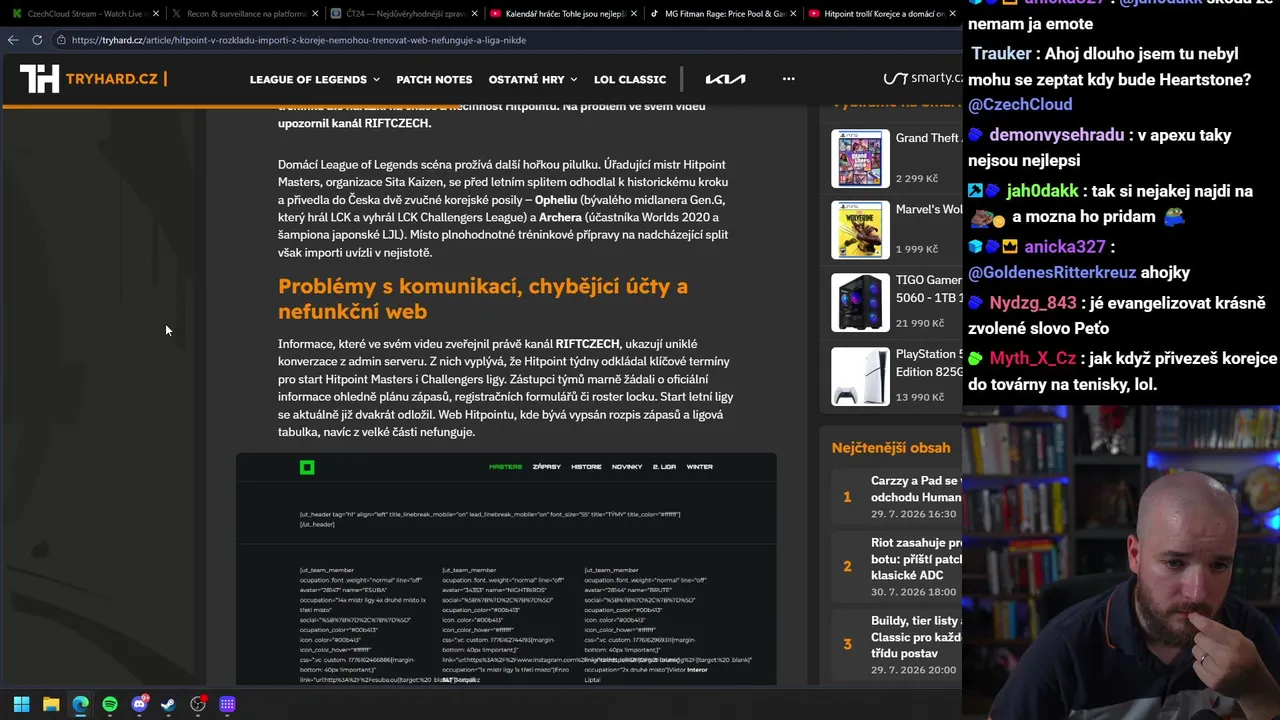Open the Marvel's Wolverine product title
Image resolution: width=1280 pixels, height=720 pixels.
pyautogui.click(x=928, y=209)
